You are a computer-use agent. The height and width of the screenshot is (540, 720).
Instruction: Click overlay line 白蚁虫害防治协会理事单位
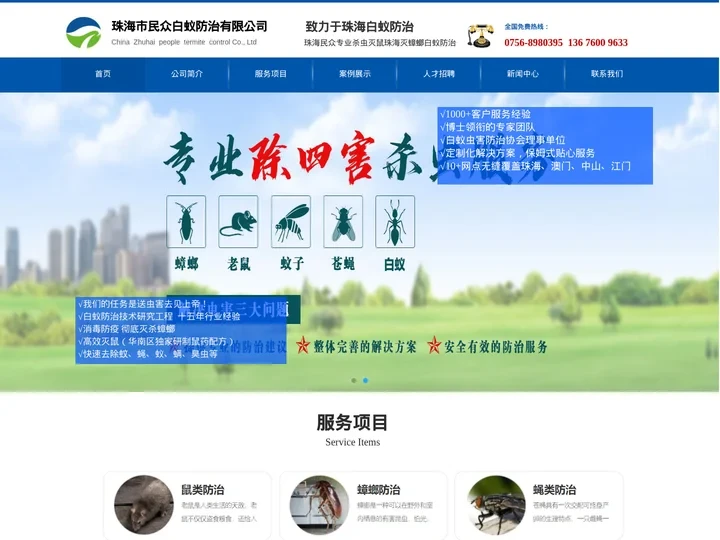point(502,140)
